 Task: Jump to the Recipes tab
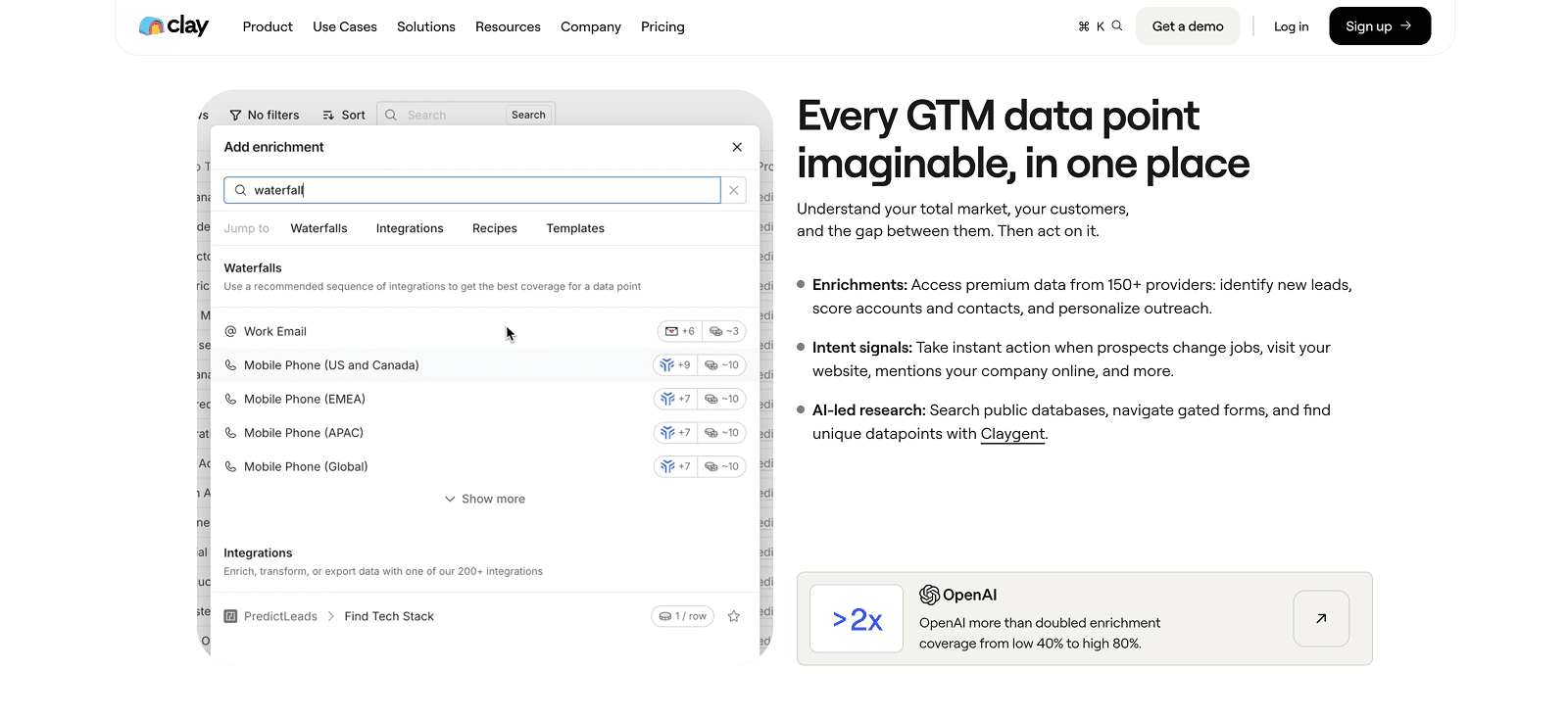tap(495, 228)
